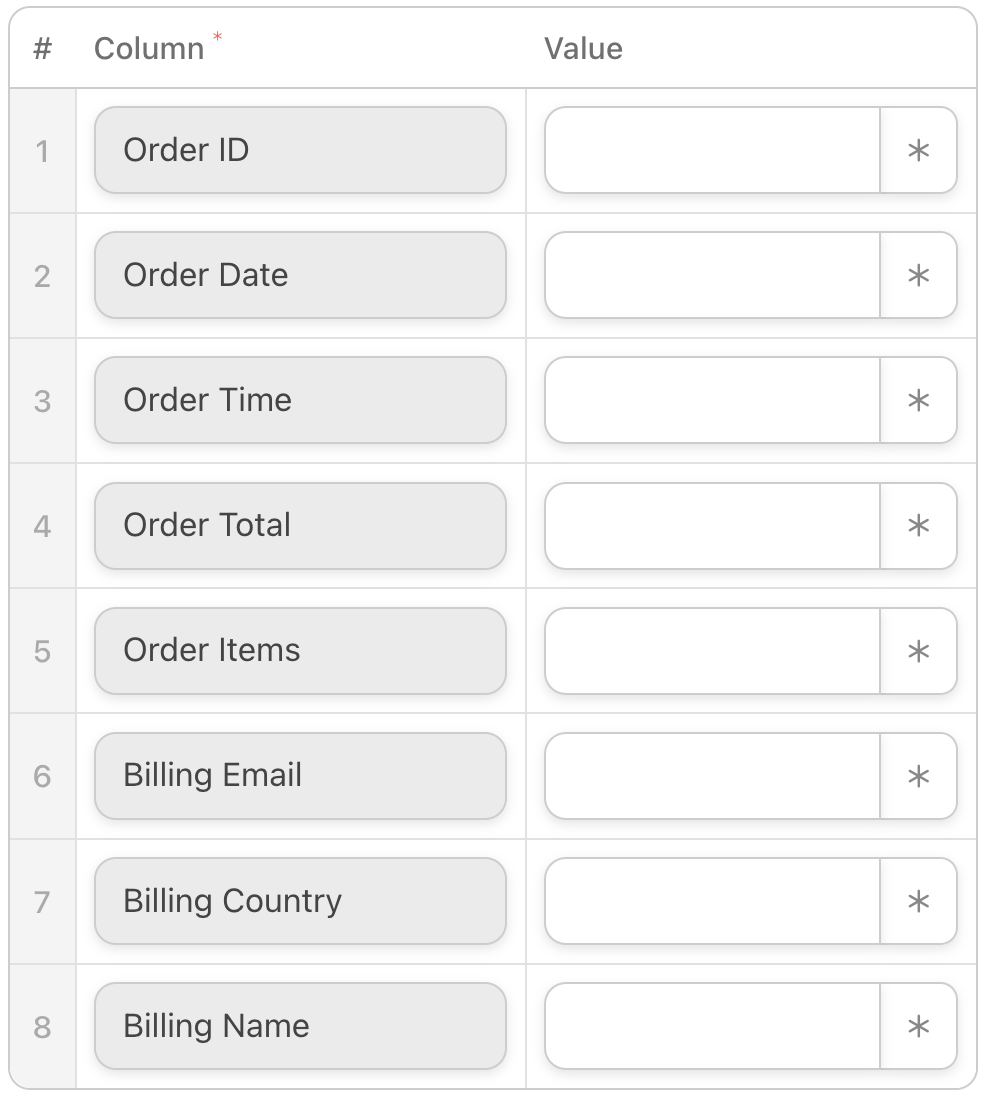This screenshot has width=984, height=1096.
Task: Focus the Order Date value field
Action: point(712,276)
